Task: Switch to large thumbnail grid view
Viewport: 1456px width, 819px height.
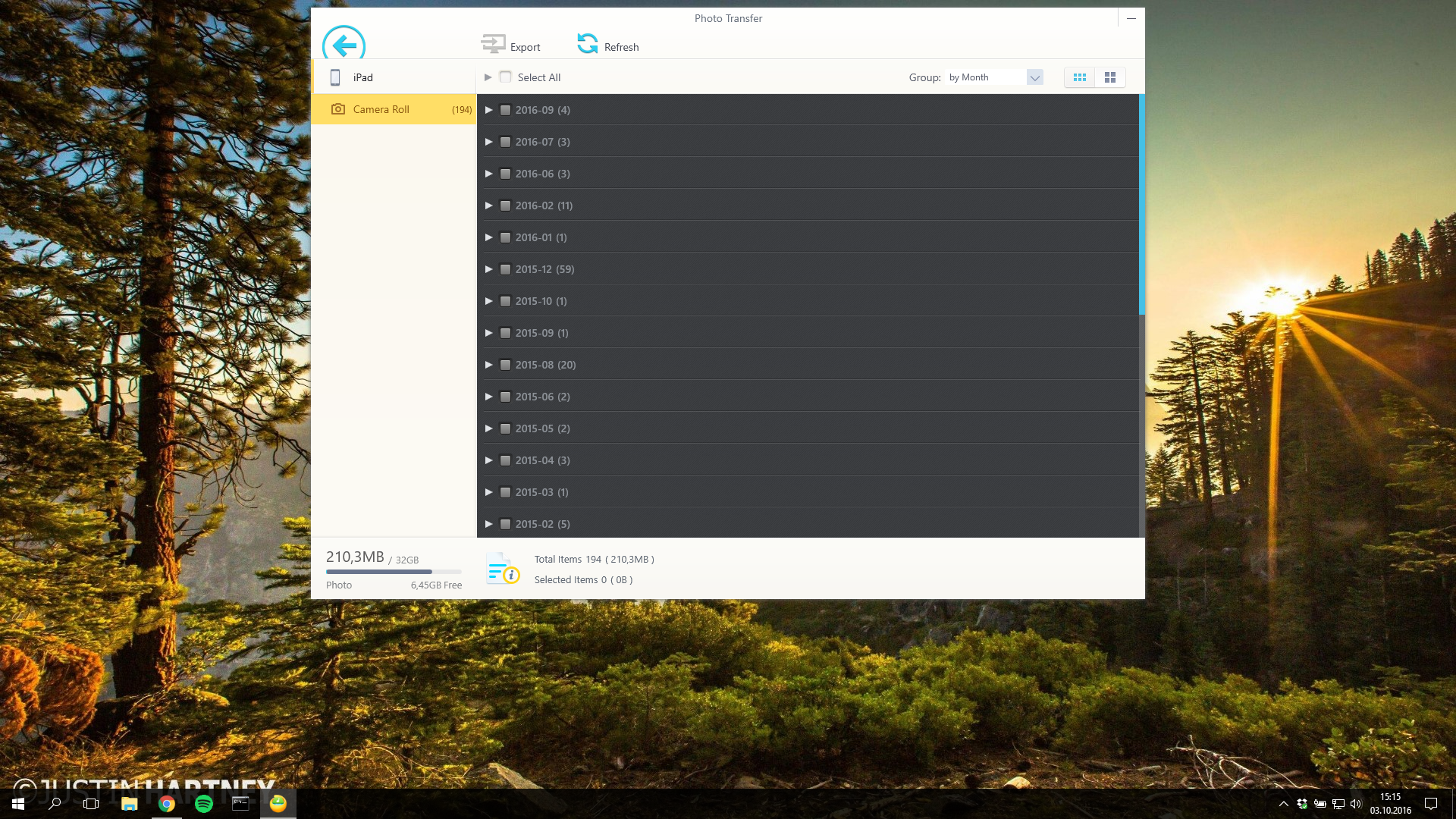Action: (1110, 77)
